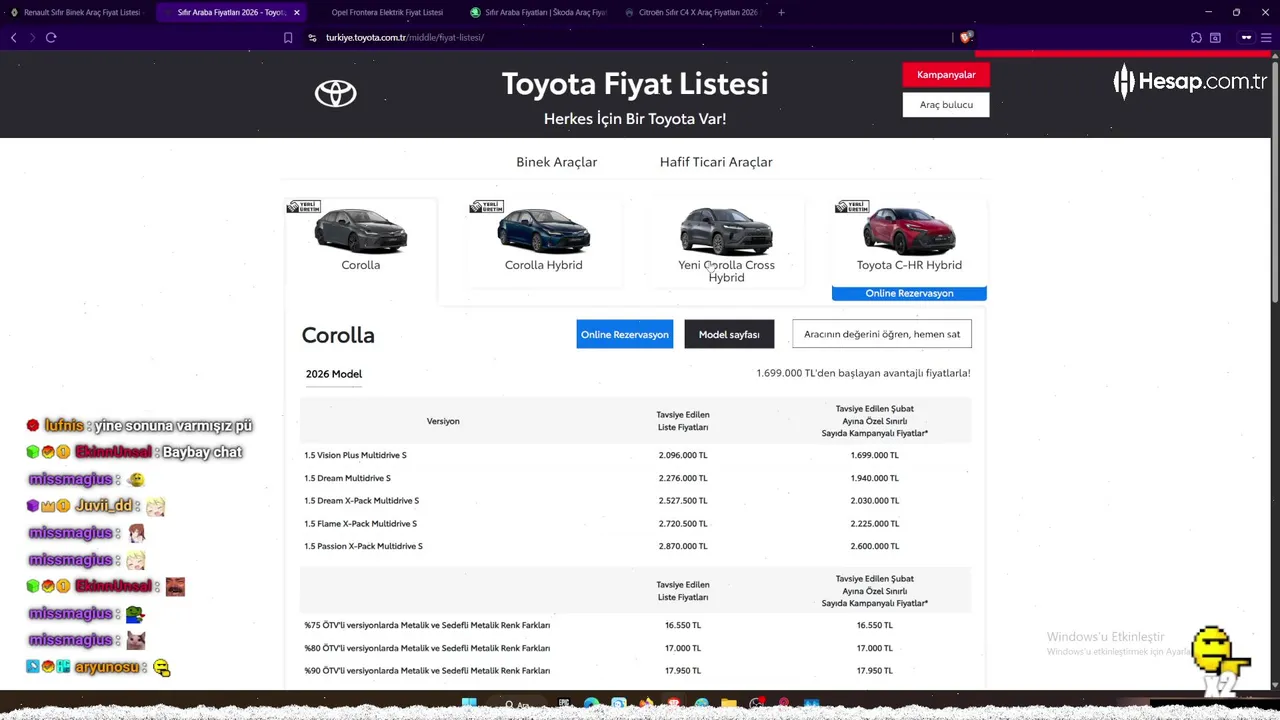Choose the Corolla Hybrid car thumbnail
Viewport: 1280px width, 720px height.
tap(543, 233)
